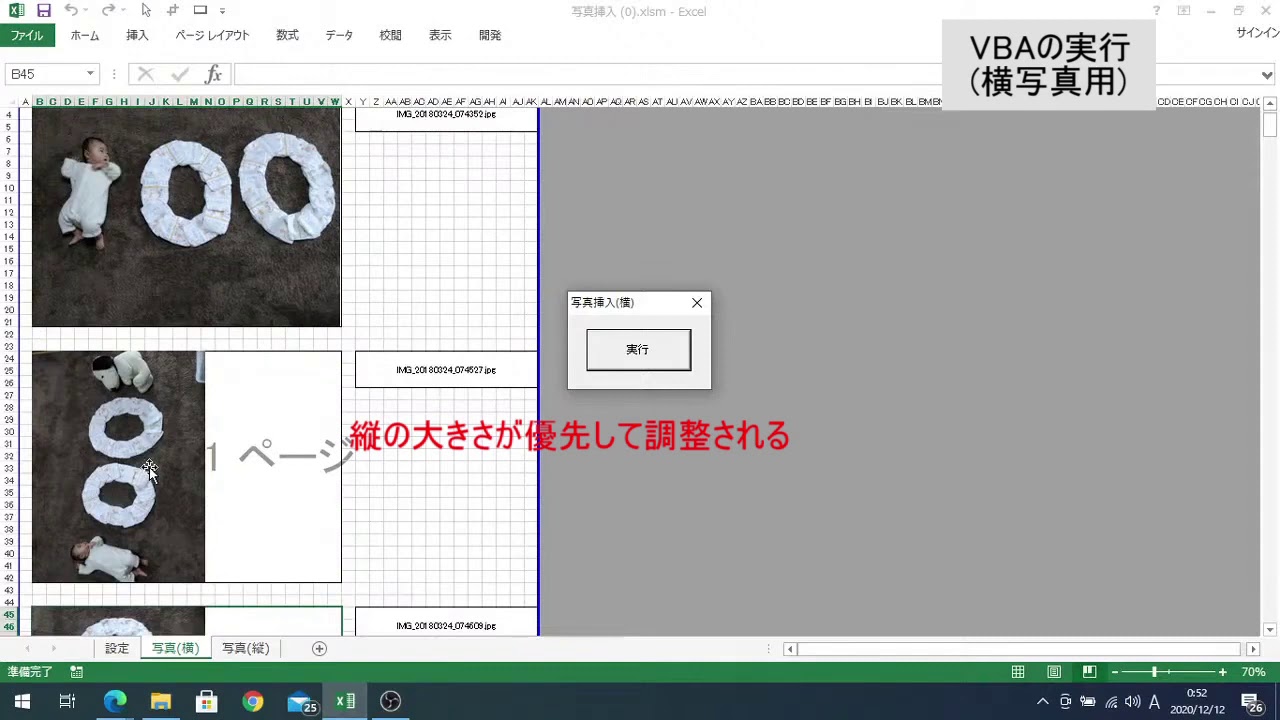Viewport: 1280px width, 720px height.
Task: Open the 数式 ribbon tab
Action: coord(288,35)
